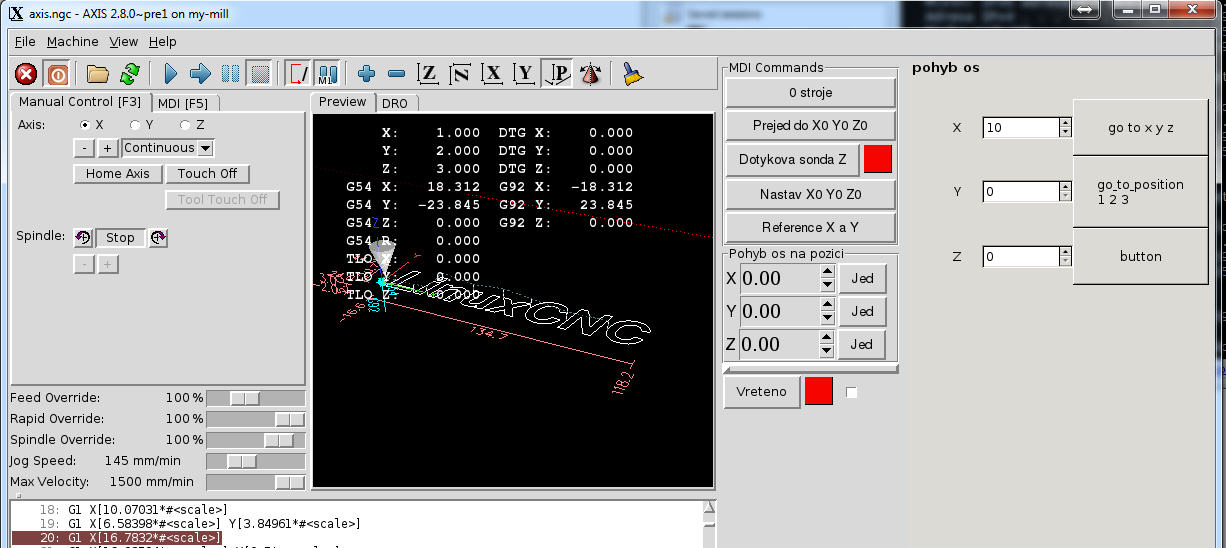Viewport: 1226px width, 548px height.
Task: Tick the checkbox next to Vreteno
Action: (852, 392)
